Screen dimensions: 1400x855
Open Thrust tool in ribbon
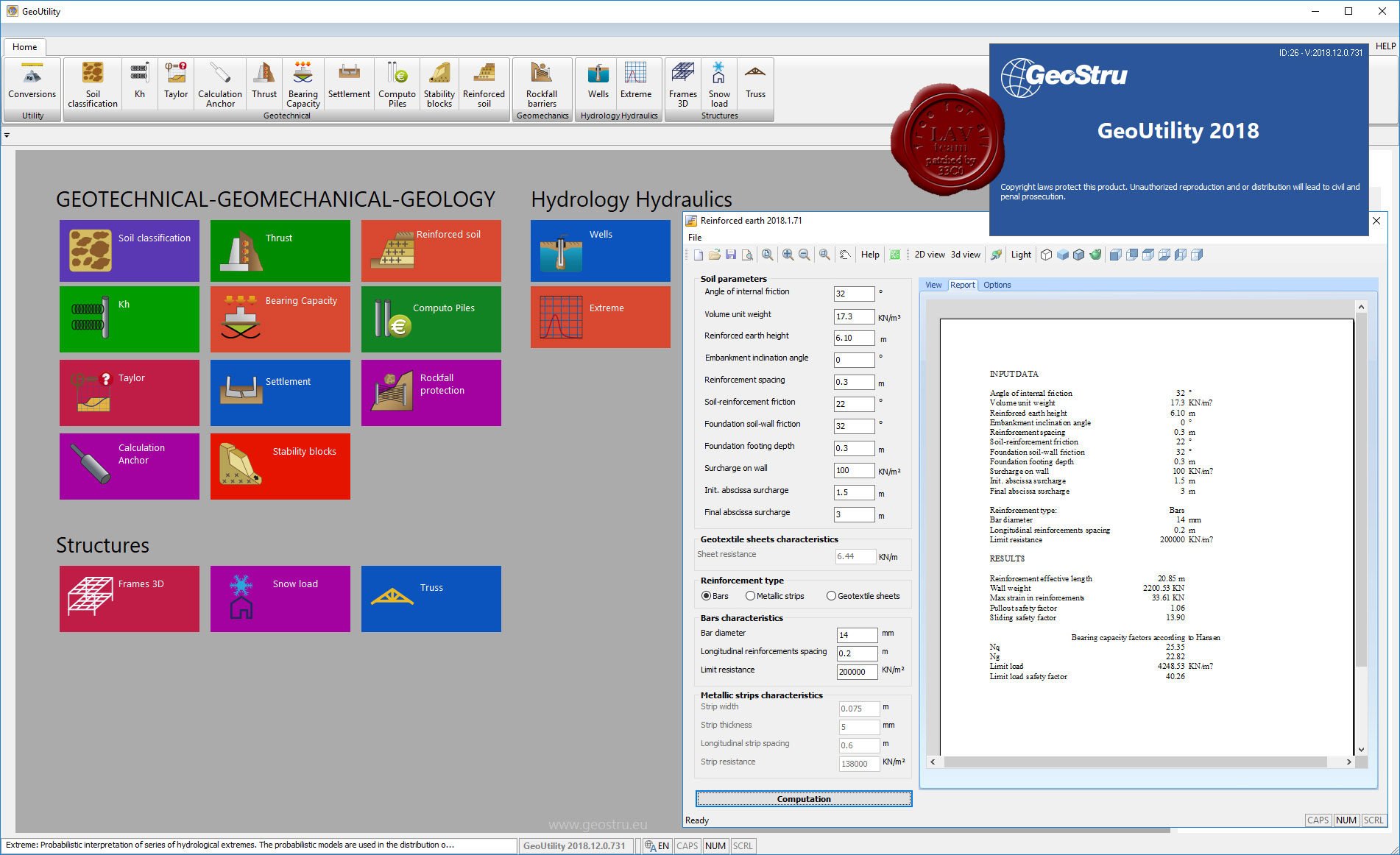click(x=264, y=84)
